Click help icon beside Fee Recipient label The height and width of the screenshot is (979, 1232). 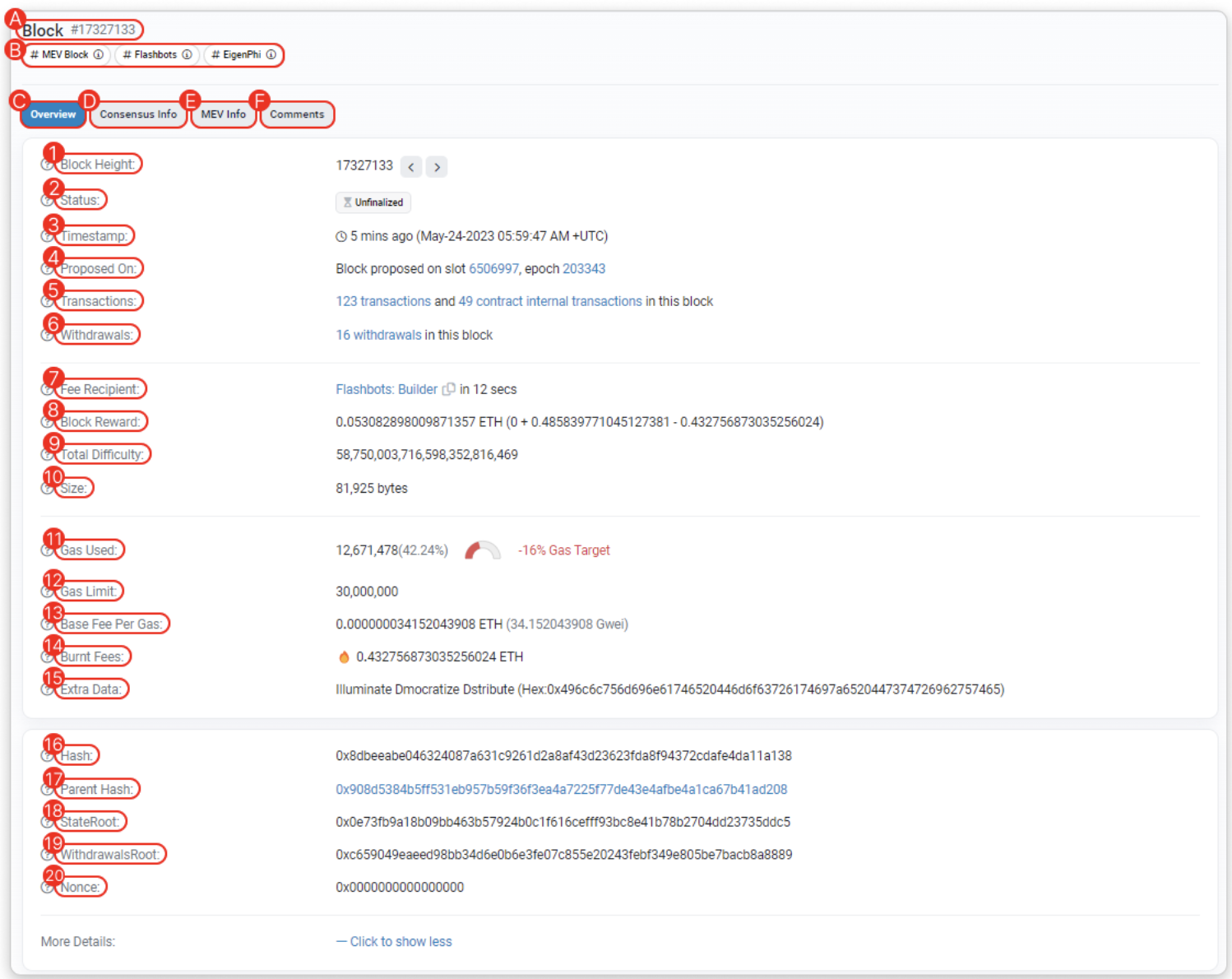coord(47,389)
